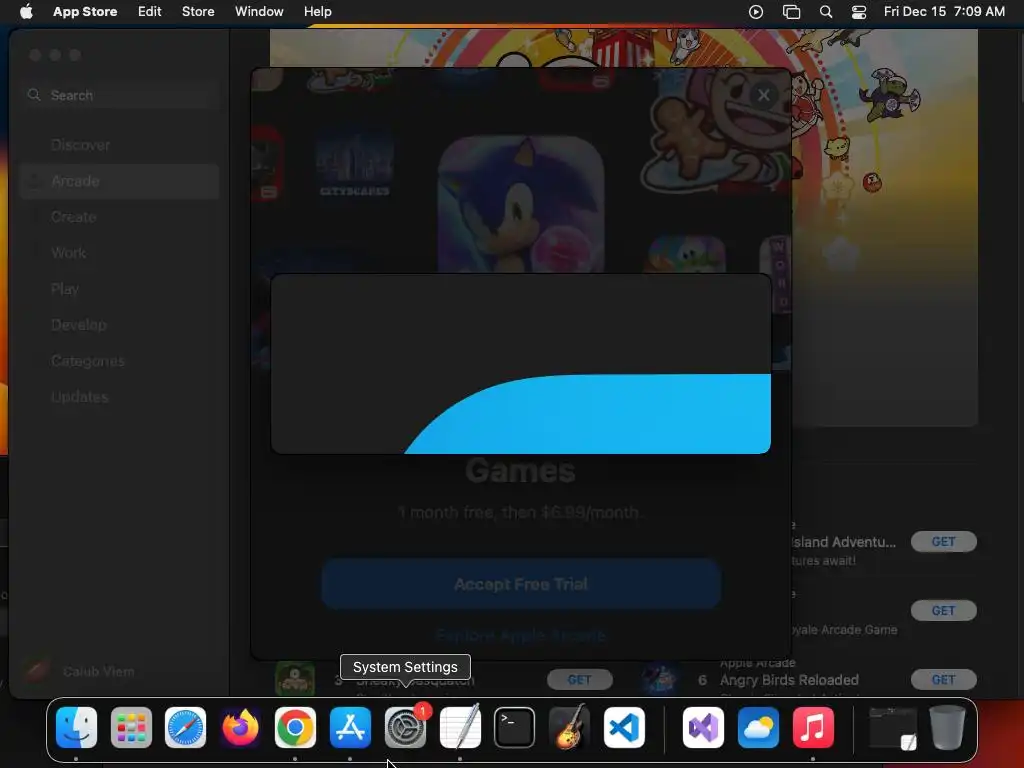1024x768 pixels.
Task: Open Visual Studio from the Dock
Action: (703, 727)
